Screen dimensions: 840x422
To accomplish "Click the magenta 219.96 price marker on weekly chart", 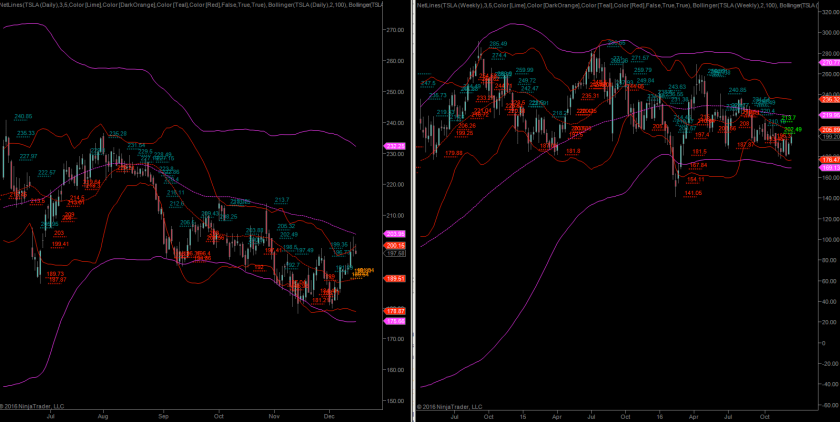I will [830, 115].
